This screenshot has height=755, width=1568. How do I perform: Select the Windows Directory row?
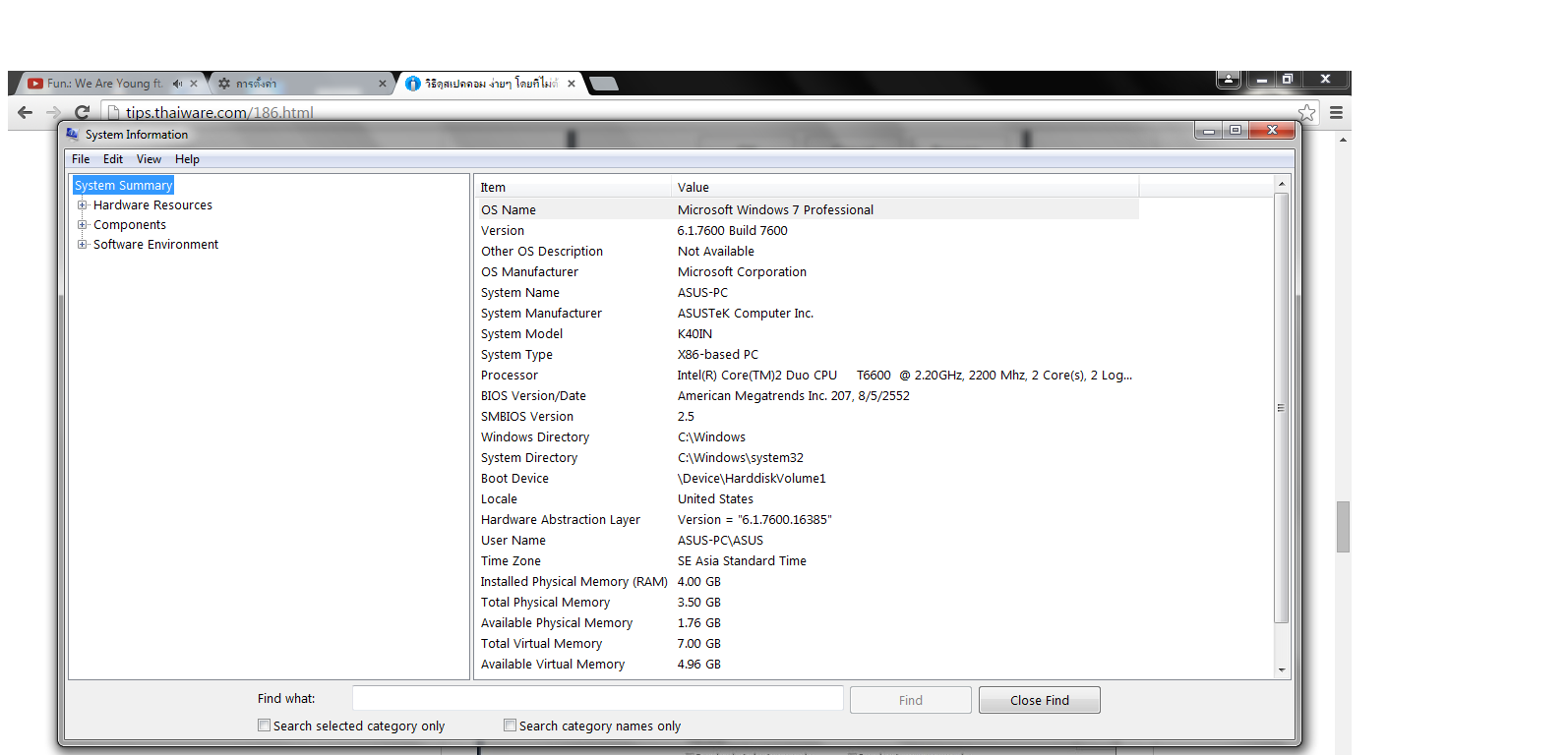coord(807,436)
